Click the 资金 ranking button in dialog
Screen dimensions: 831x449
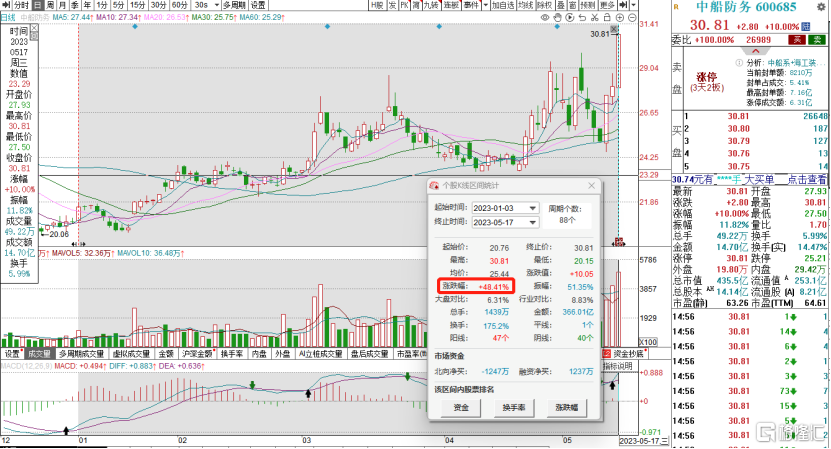tap(461, 407)
